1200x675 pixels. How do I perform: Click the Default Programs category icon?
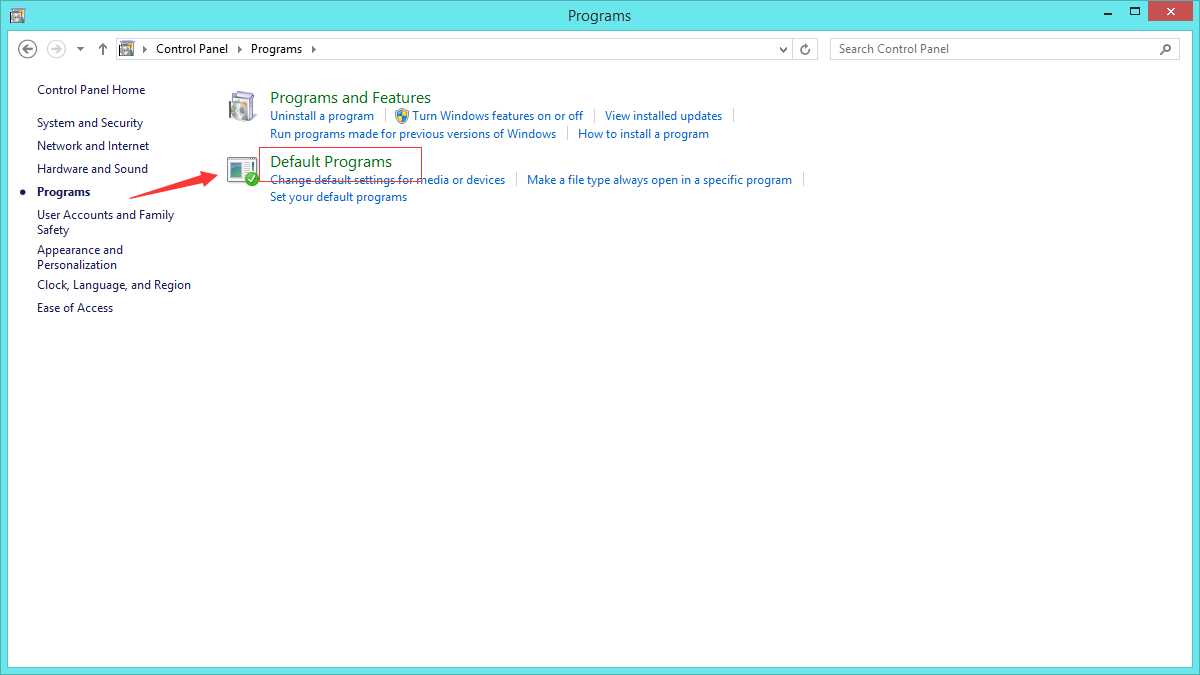243,171
